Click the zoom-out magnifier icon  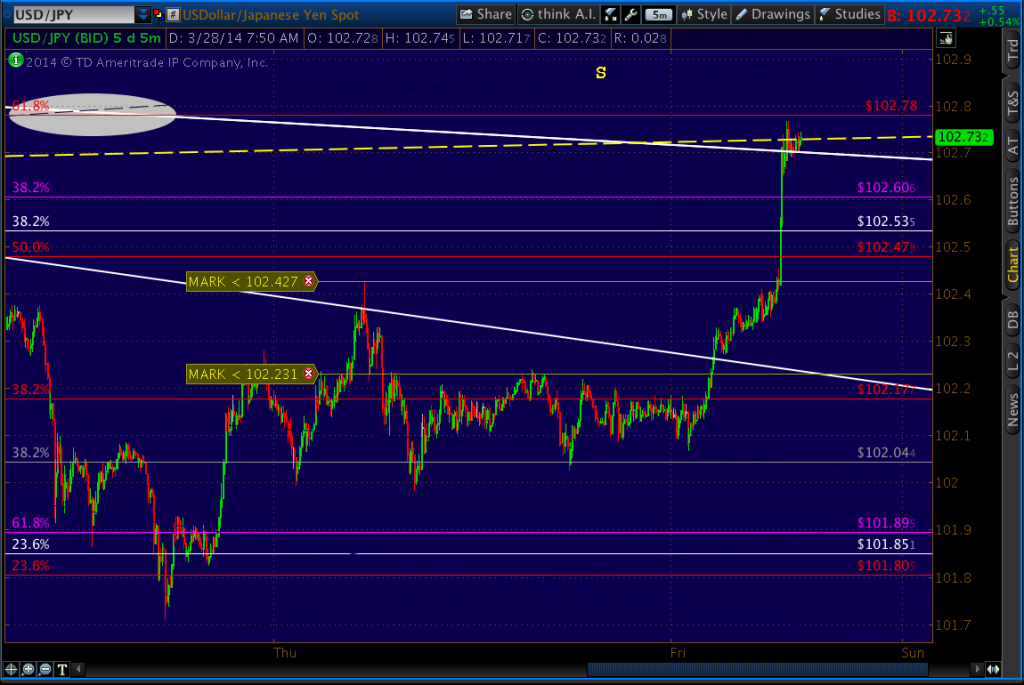coord(44,668)
